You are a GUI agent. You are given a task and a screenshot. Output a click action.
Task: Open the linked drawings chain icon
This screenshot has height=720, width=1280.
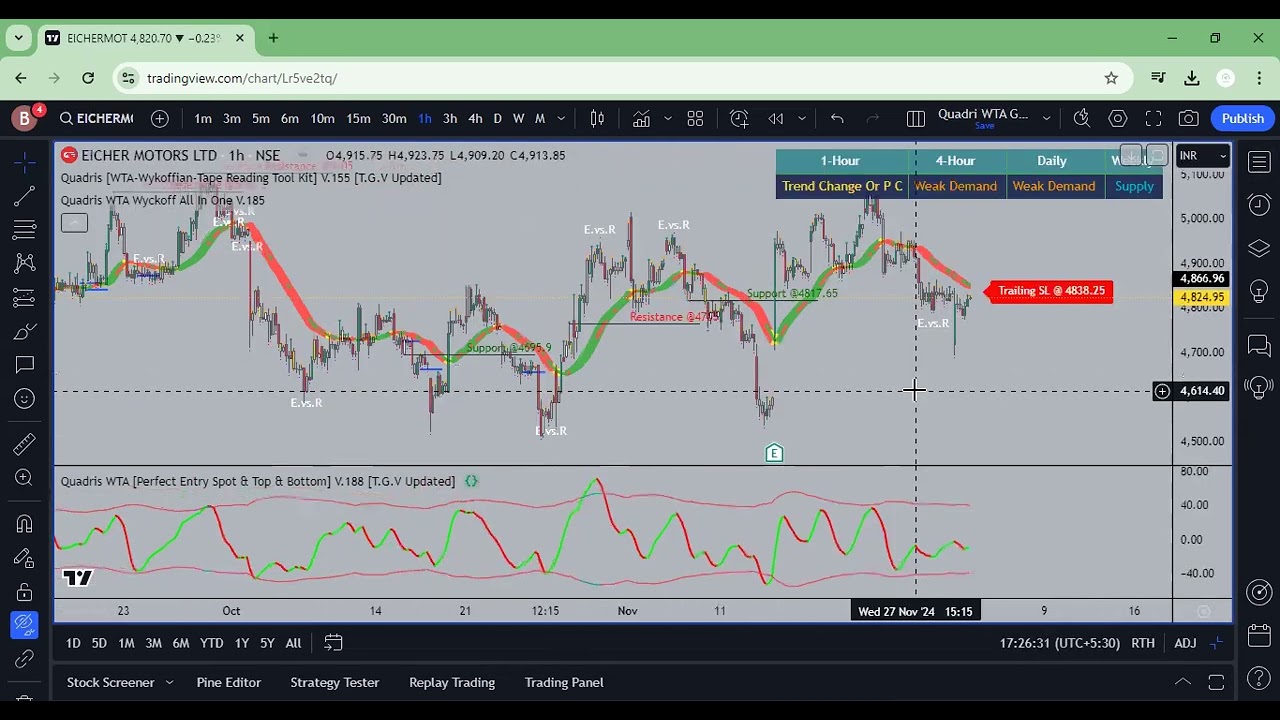[x=25, y=660]
